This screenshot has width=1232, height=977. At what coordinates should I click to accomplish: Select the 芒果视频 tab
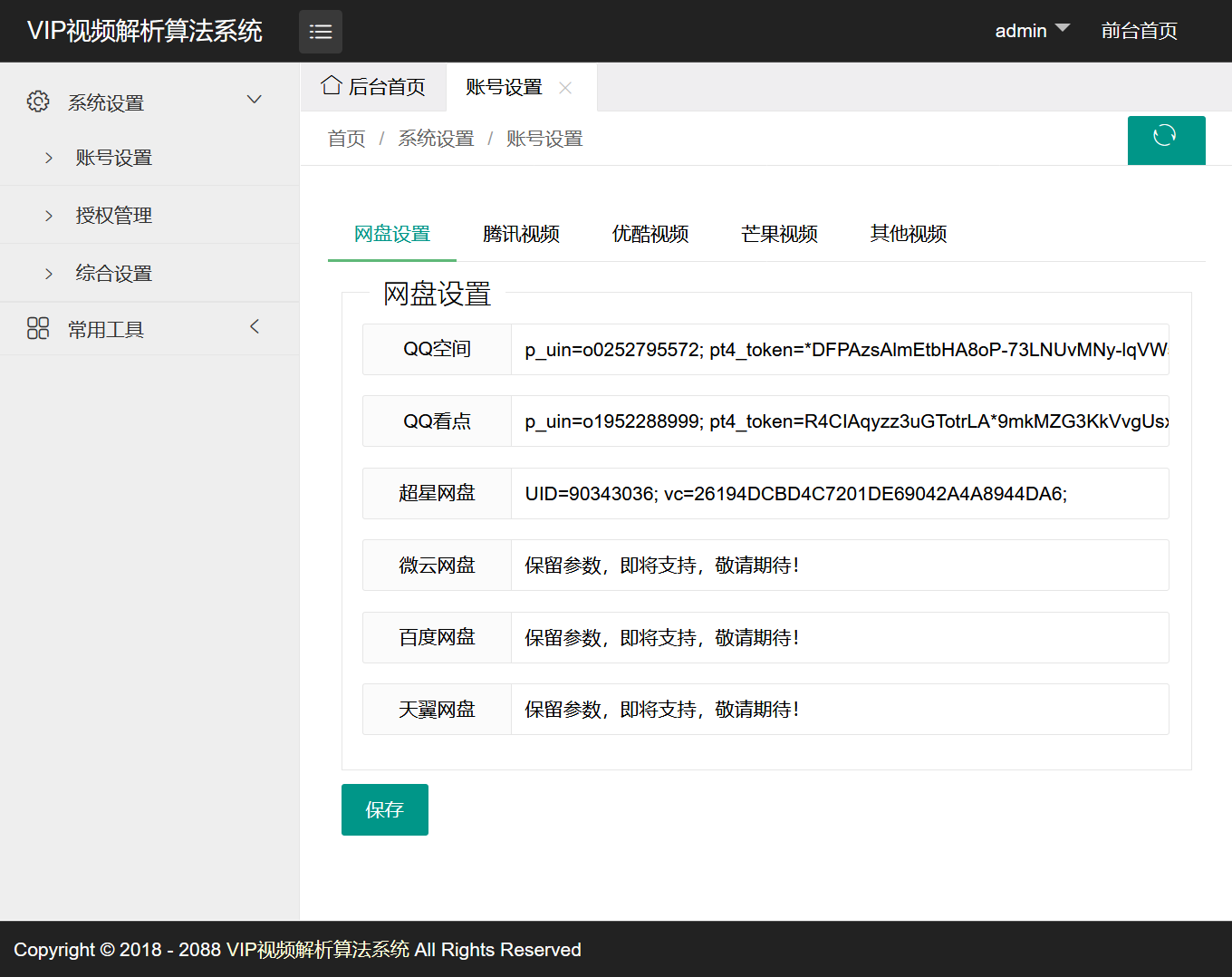[779, 234]
